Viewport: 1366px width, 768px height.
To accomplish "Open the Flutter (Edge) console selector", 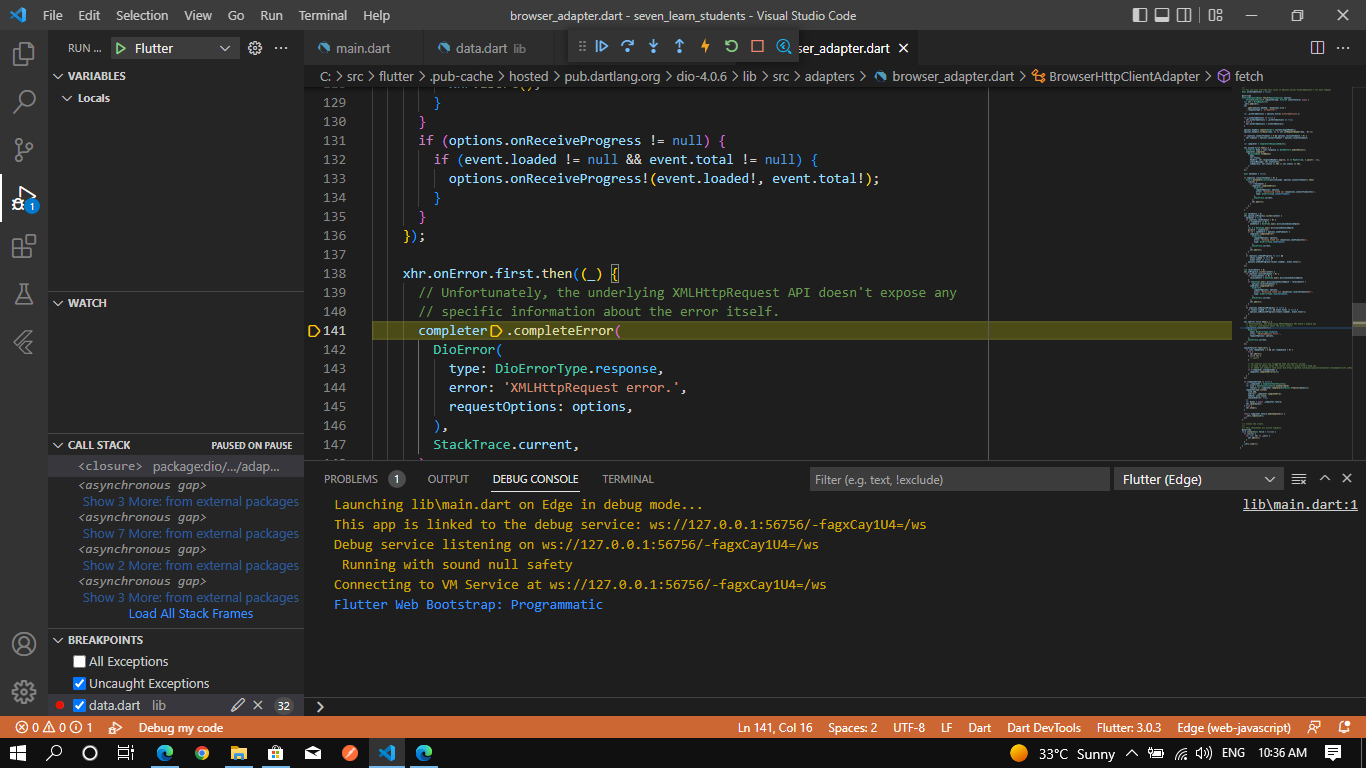I will tap(1199, 479).
